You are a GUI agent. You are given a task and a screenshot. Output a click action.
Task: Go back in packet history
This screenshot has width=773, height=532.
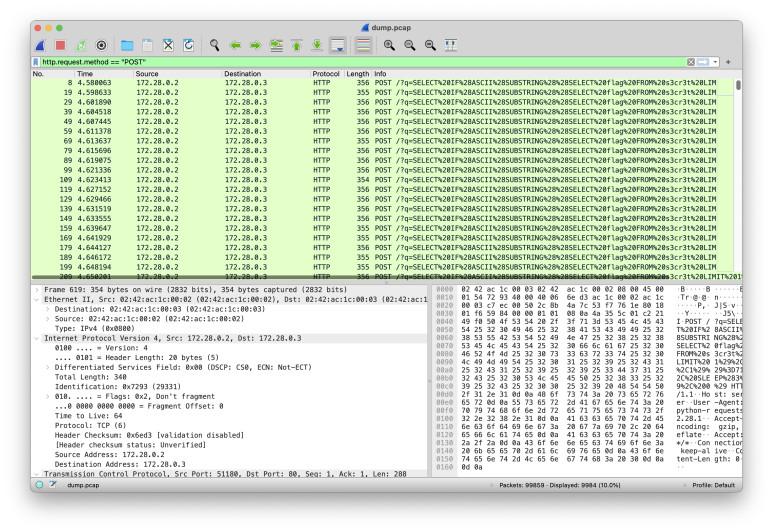235,45
